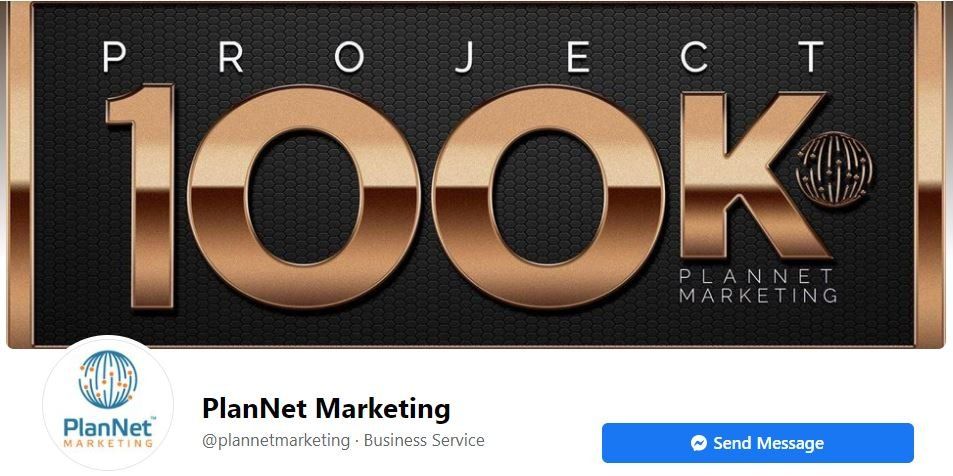The width and height of the screenshot is (953, 476).
Task: Click the right bronze border of cover
Action: 931,174
